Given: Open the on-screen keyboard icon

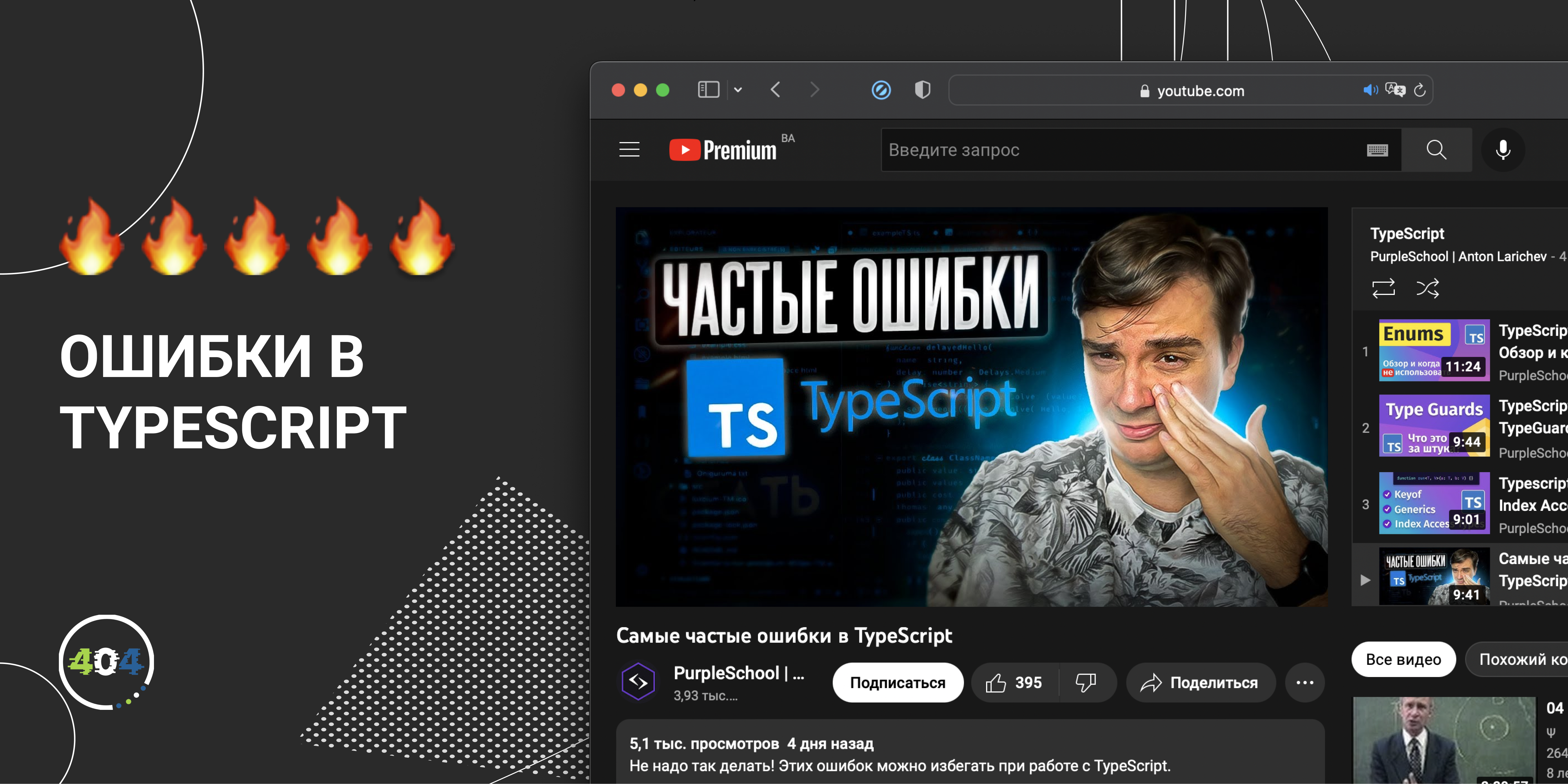Looking at the screenshot, I should coord(1377,150).
